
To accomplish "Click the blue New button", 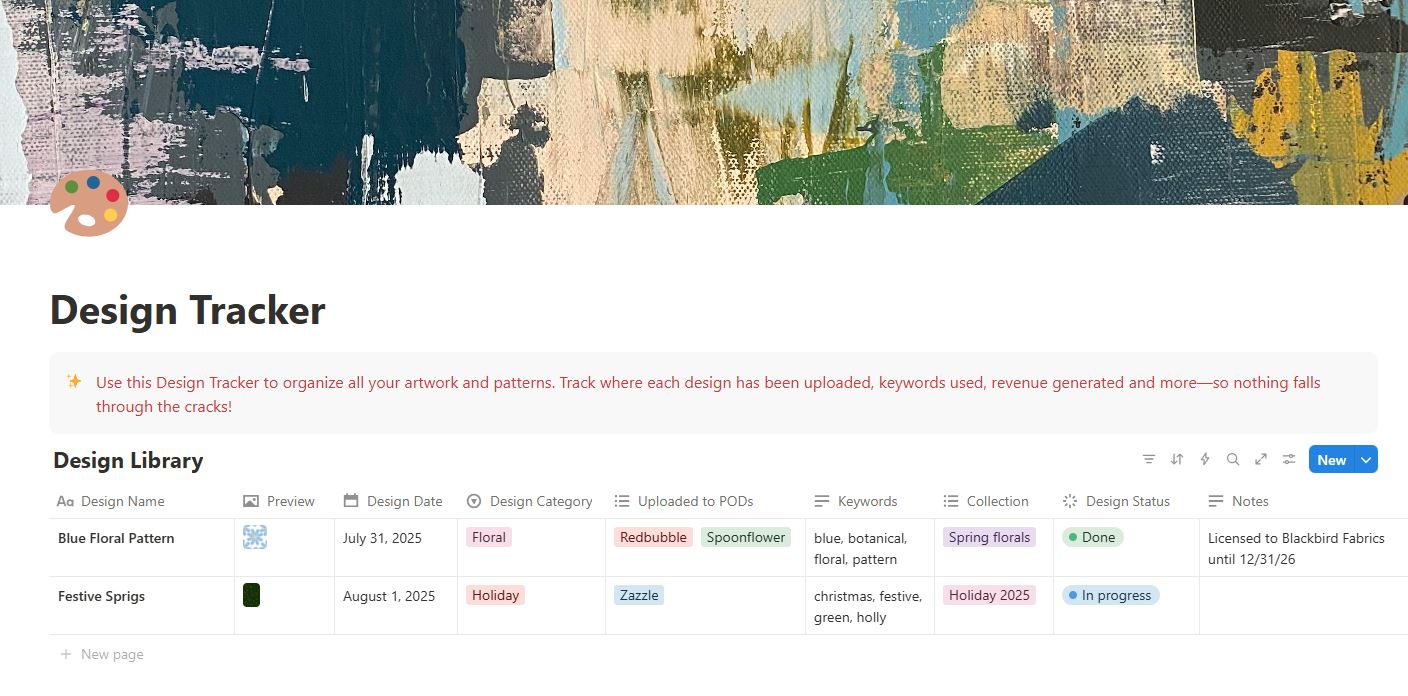I will tap(1332, 460).
